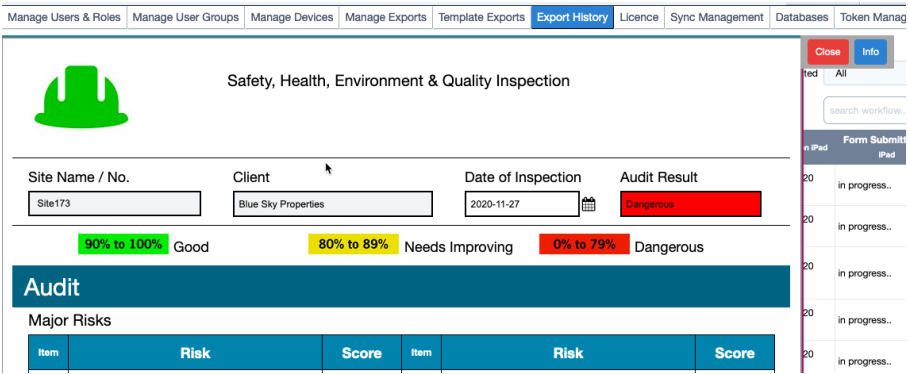
Task: Switch to the Databases tab
Action: pyautogui.click(x=802, y=17)
